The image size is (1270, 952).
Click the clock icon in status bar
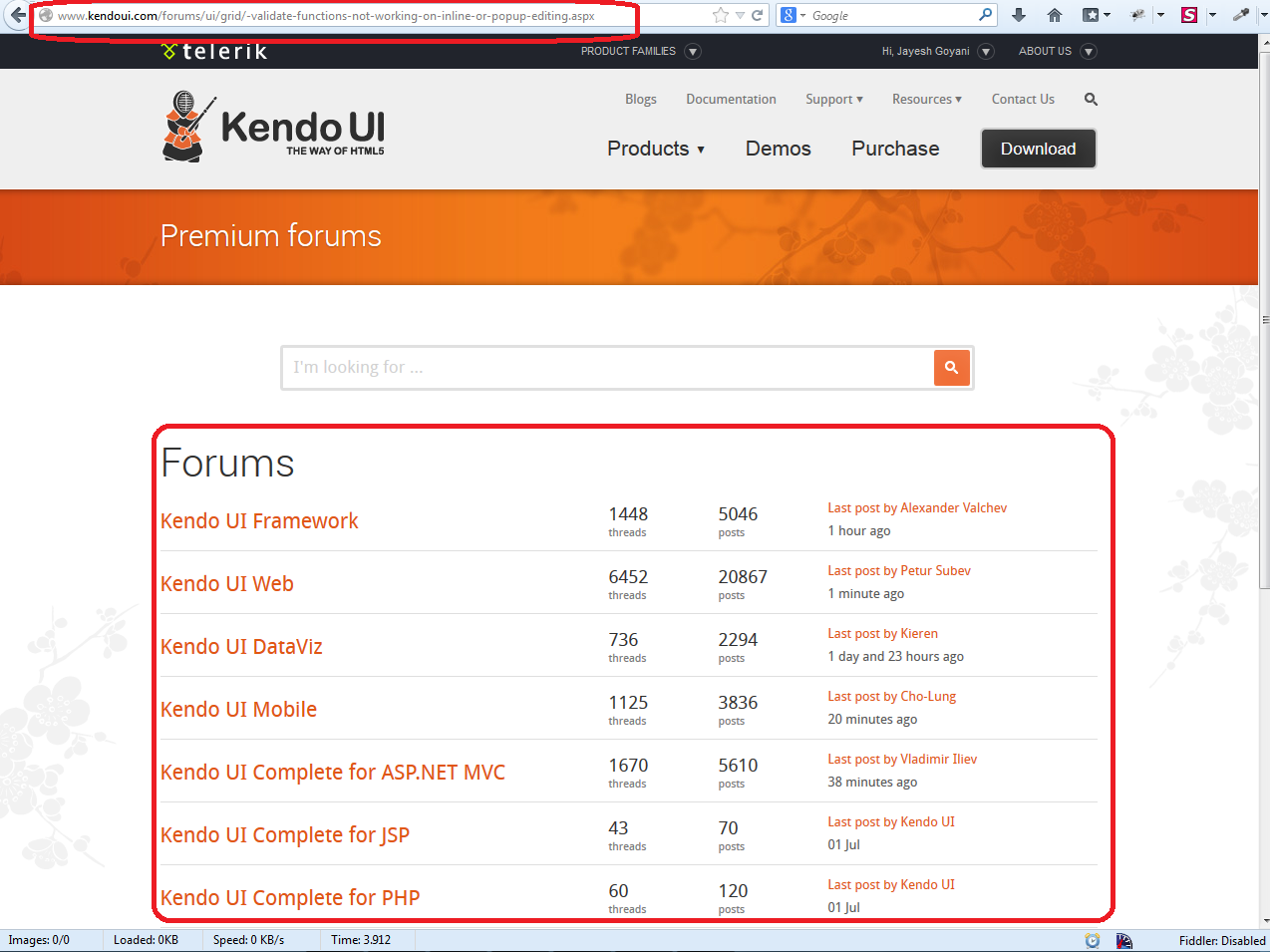pyautogui.click(x=1093, y=940)
